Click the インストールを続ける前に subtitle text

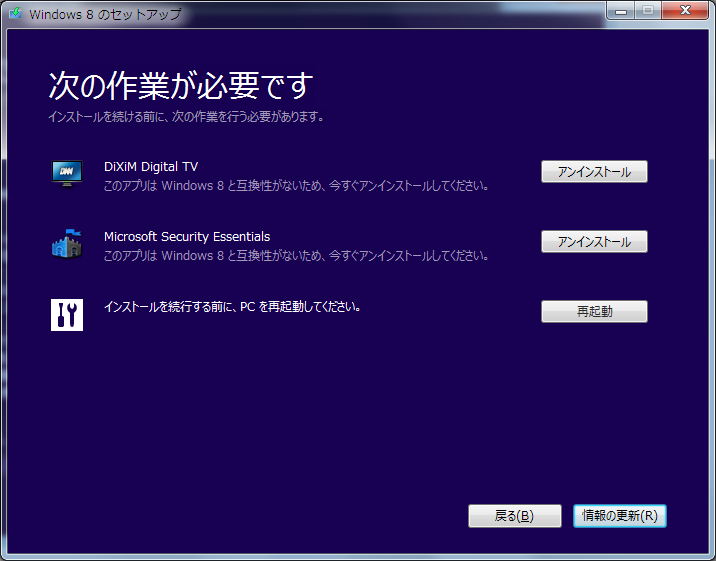[186, 117]
